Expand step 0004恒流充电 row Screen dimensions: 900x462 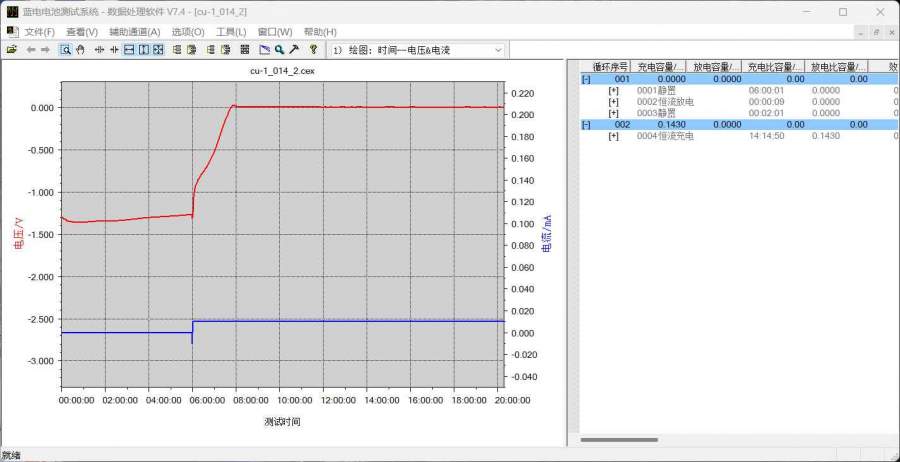pos(614,136)
